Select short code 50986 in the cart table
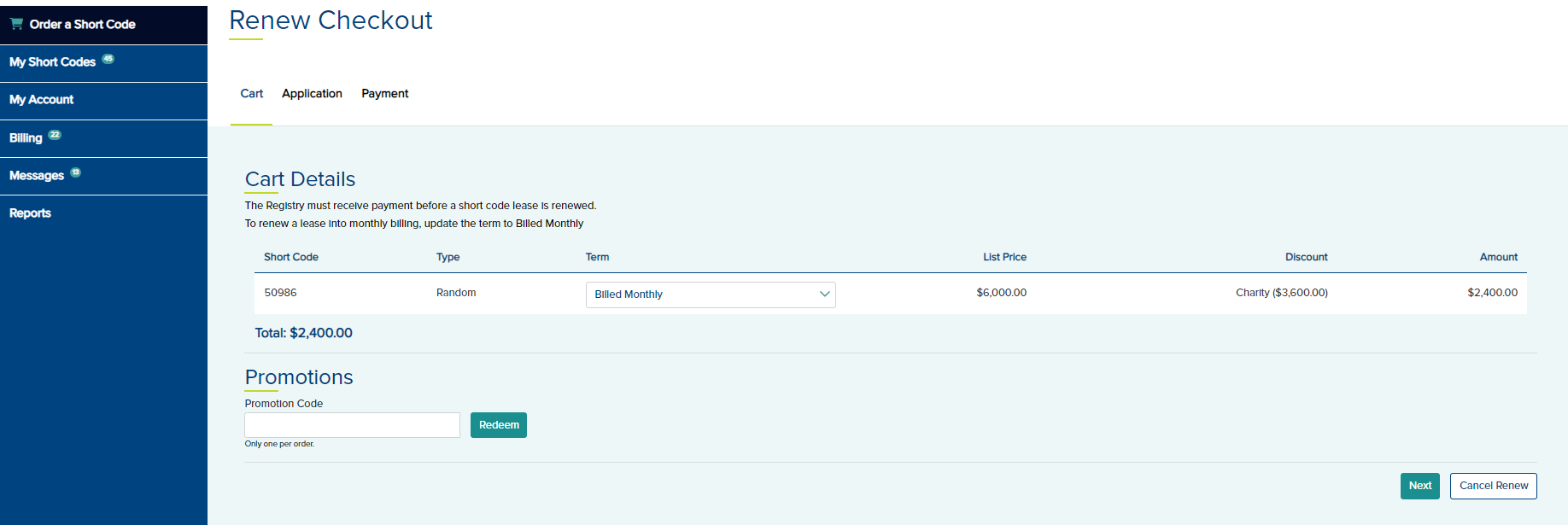The width and height of the screenshot is (1568, 525). point(280,293)
